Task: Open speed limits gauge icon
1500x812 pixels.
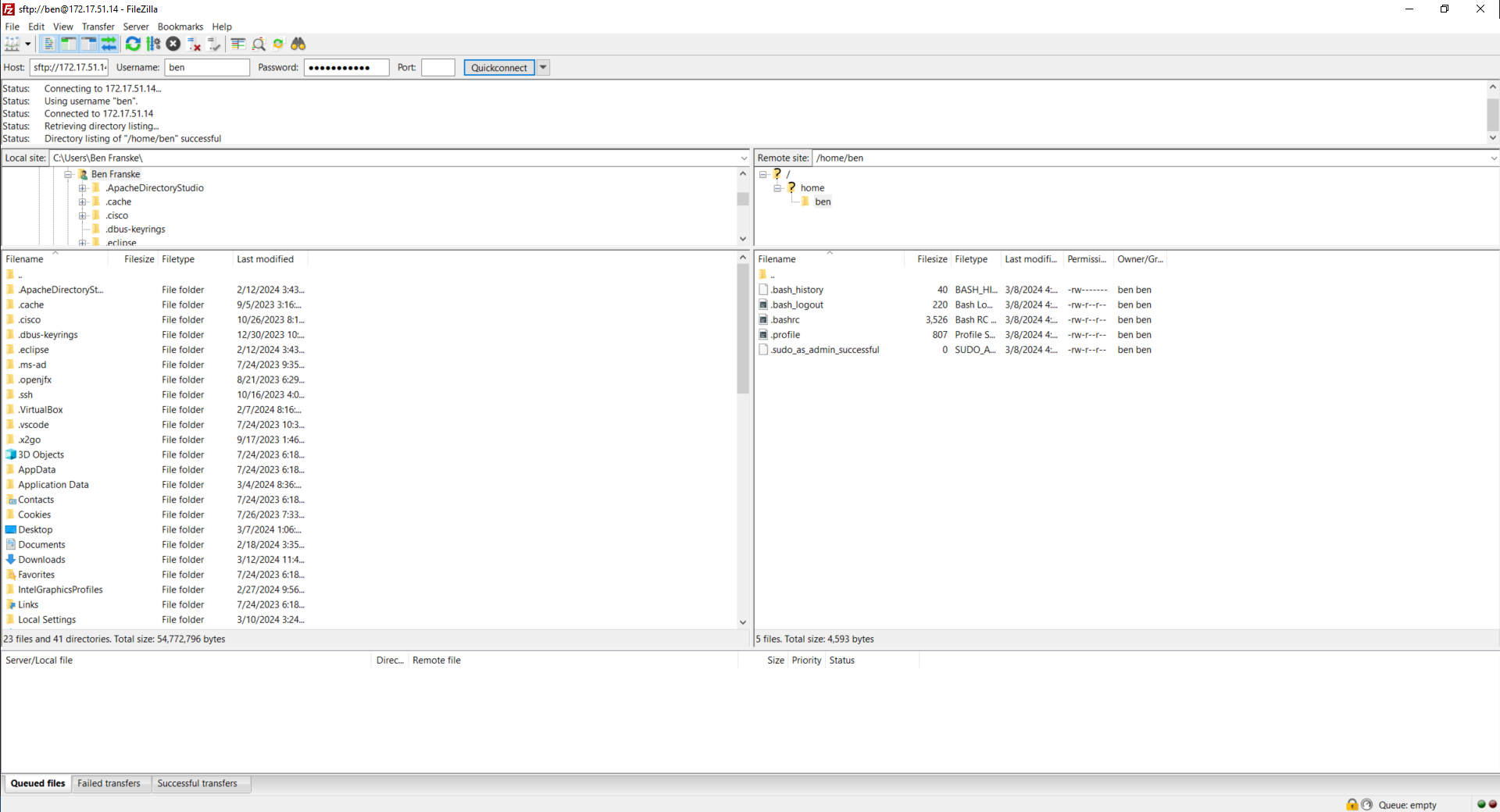Action: 1366,804
